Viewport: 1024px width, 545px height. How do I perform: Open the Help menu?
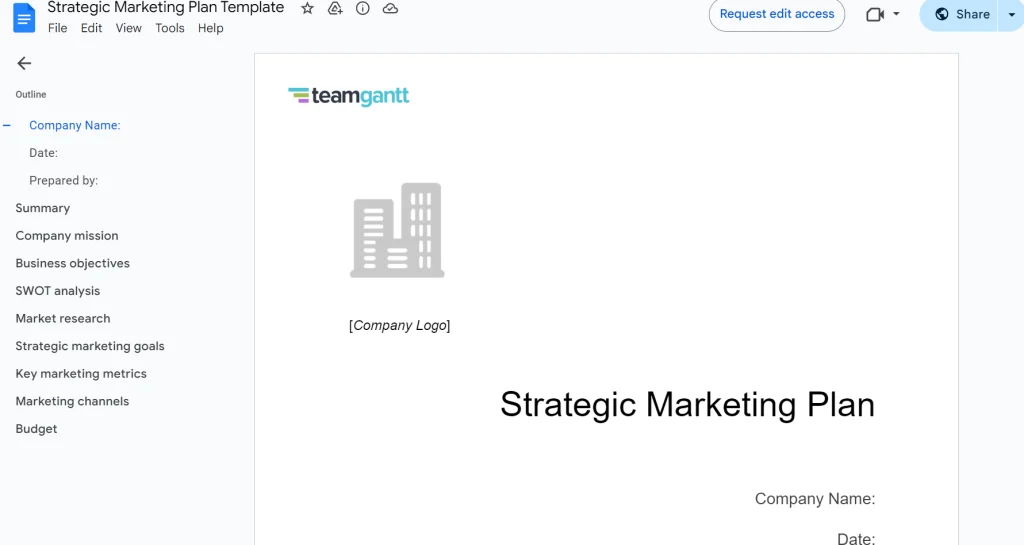(210, 28)
